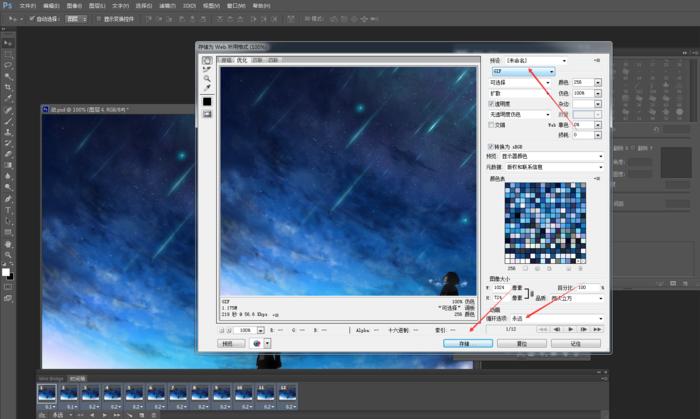Select the Eyedropper tool in the dialog

coord(207,88)
